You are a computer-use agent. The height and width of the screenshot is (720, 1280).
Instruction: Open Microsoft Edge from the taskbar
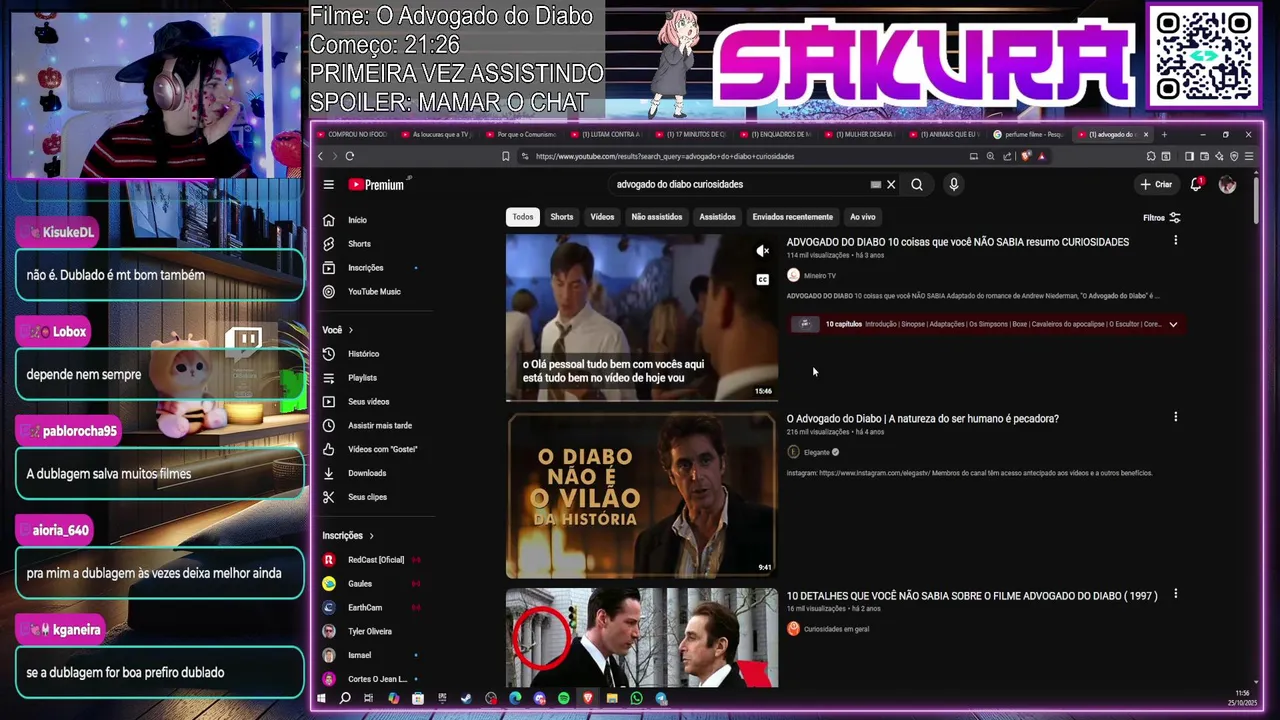click(515, 698)
